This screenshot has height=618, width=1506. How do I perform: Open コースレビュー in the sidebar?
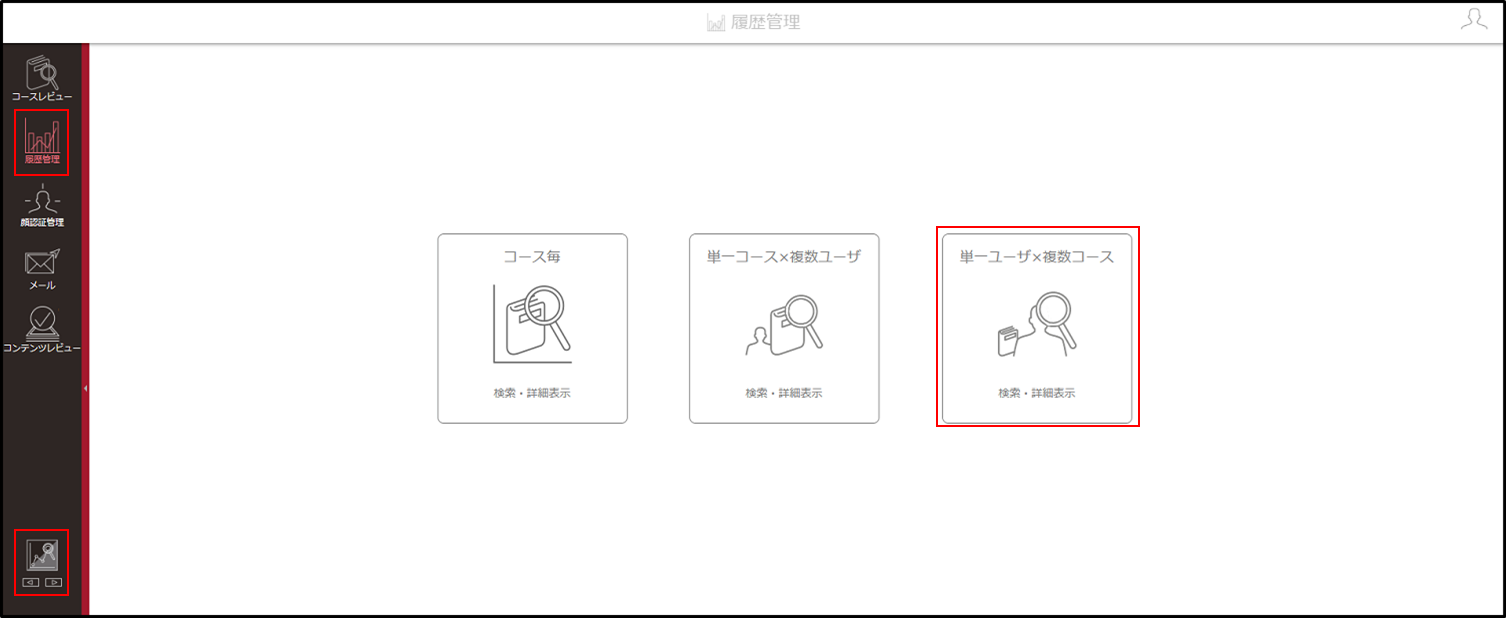[x=41, y=78]
